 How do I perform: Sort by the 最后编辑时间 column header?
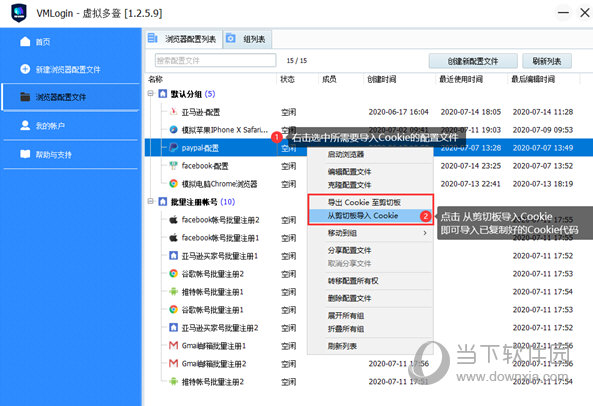533,79
